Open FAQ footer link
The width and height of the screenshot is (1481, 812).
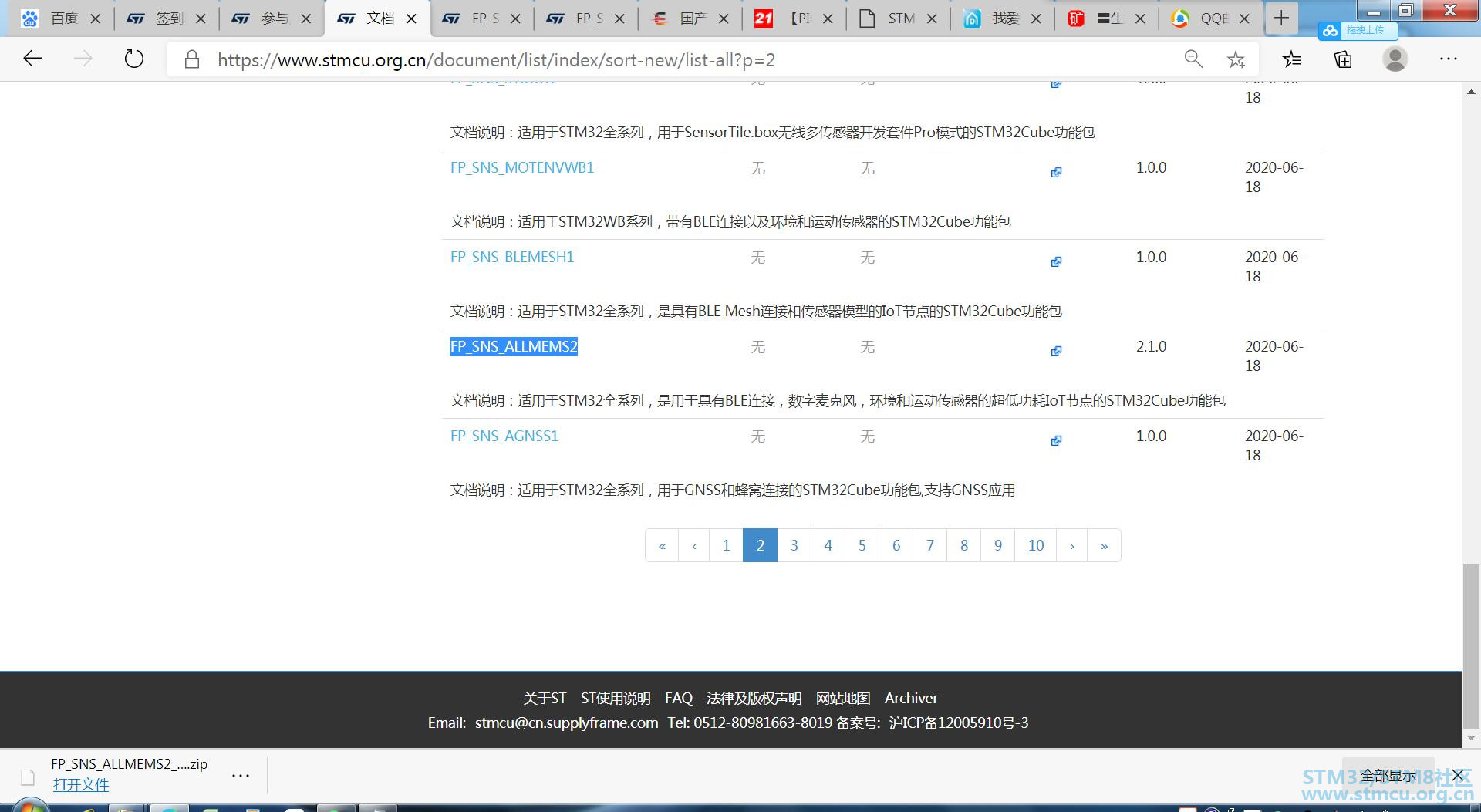tap(679, 698)
